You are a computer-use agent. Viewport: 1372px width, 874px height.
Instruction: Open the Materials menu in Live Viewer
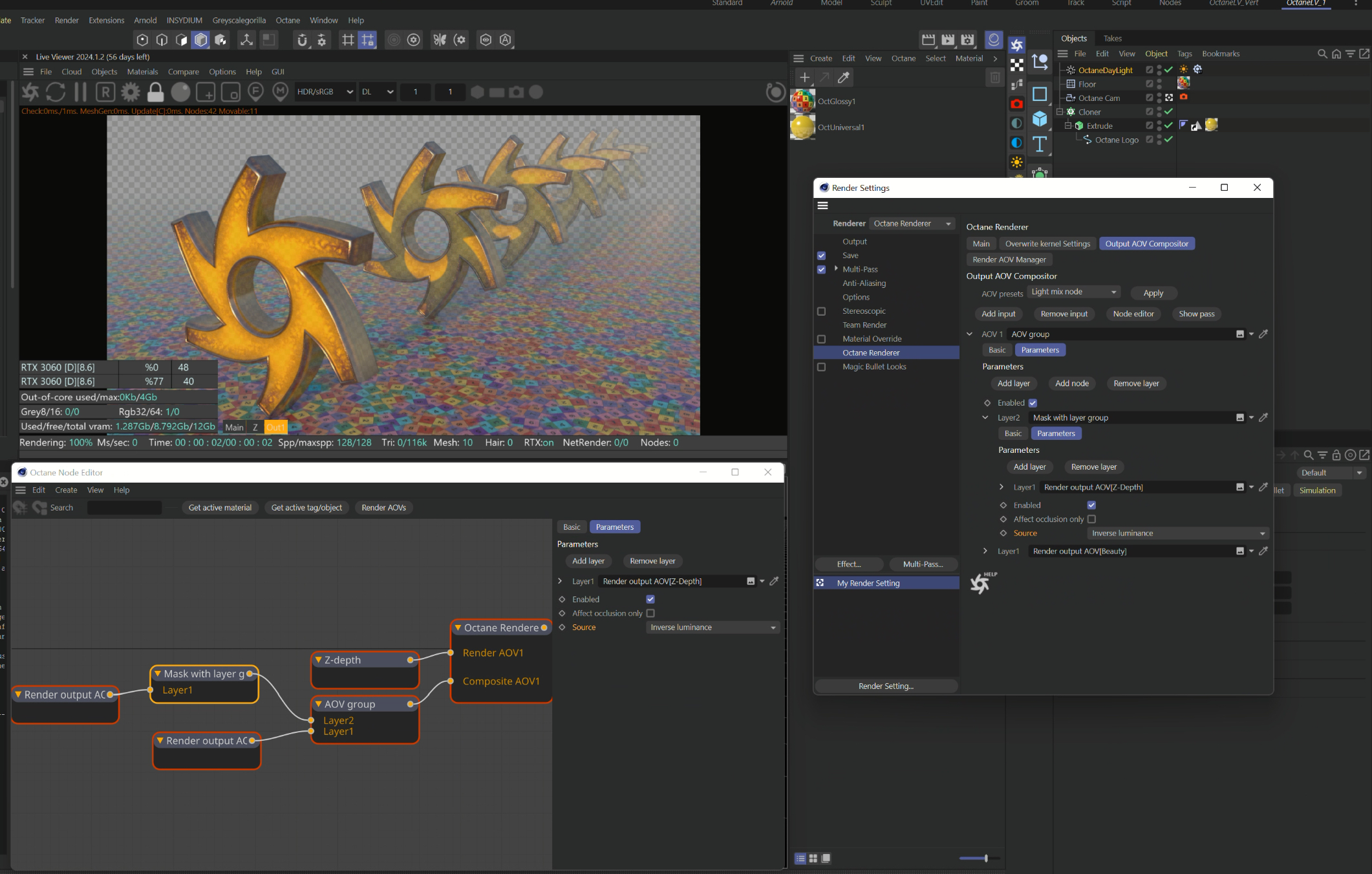(x=142, y=72)
